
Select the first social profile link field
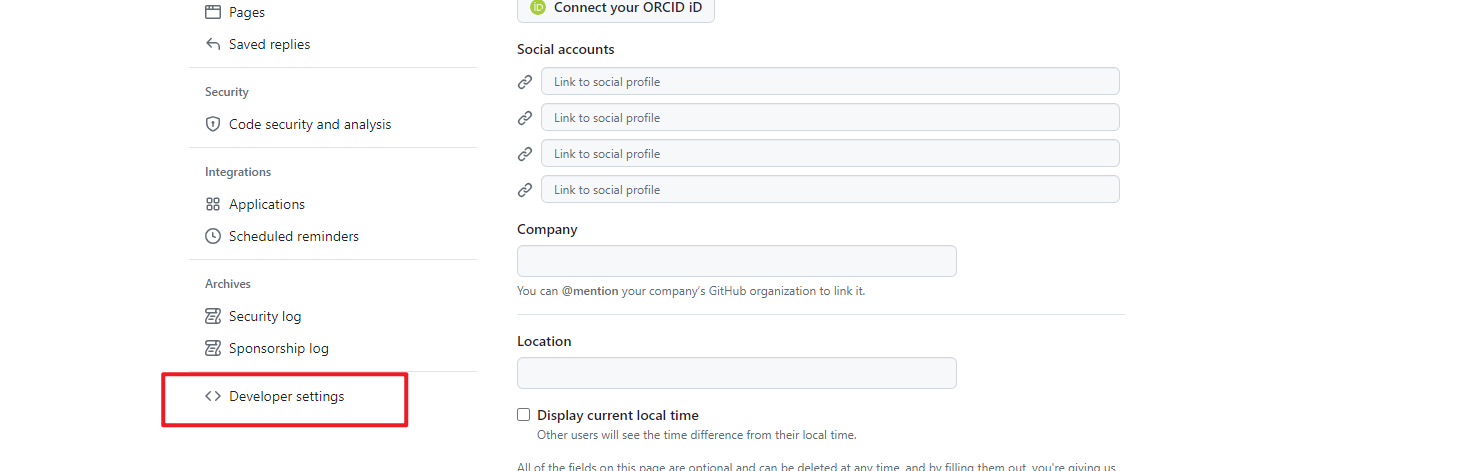tap(830, 81)
